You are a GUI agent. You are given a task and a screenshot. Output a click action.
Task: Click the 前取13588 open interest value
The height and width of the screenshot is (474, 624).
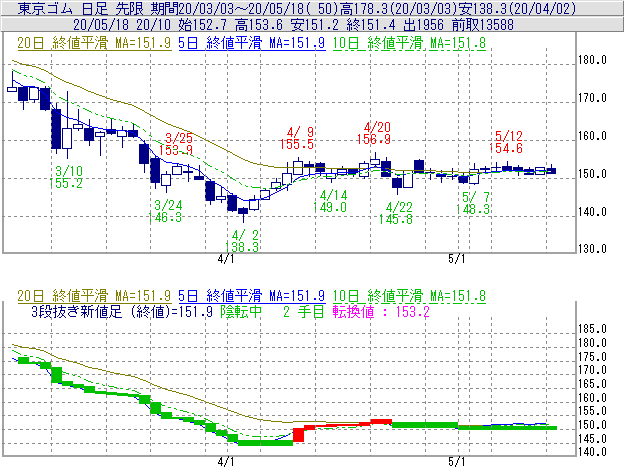(x=483, y=25)
